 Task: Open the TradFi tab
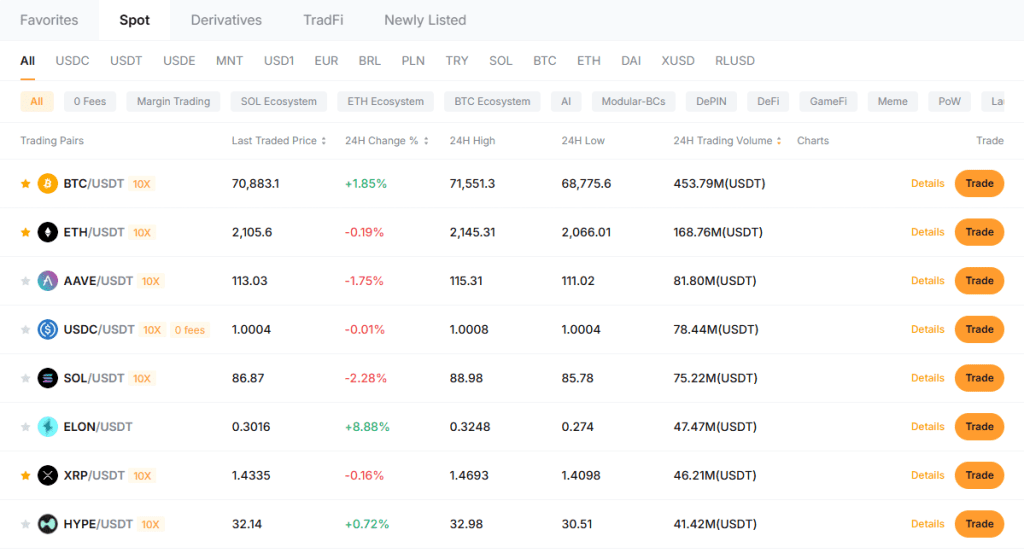[323, 20]
